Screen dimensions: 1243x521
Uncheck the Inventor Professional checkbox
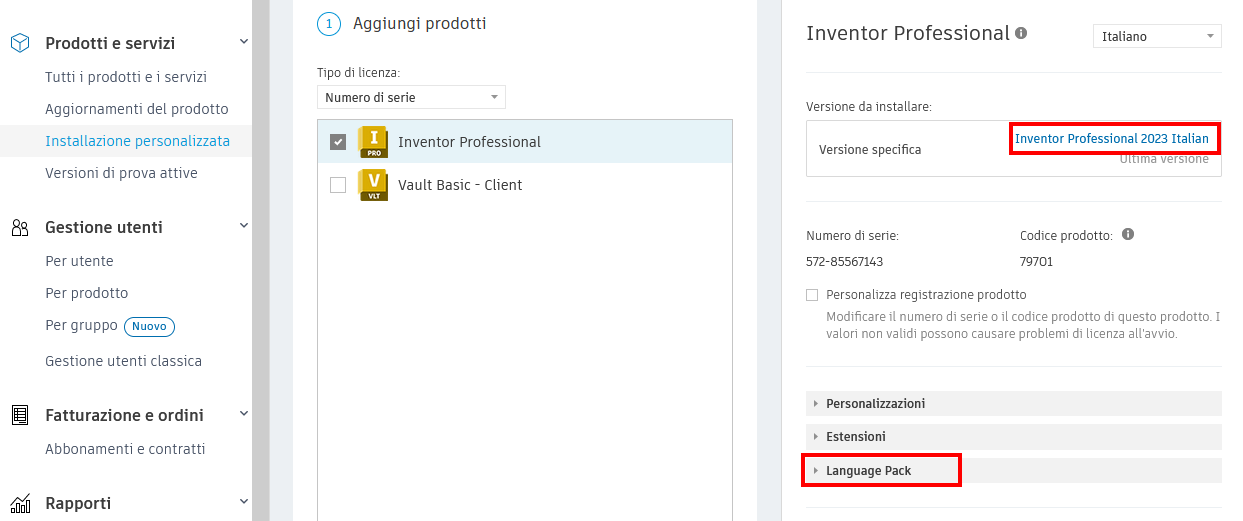(x=338, y=142)
